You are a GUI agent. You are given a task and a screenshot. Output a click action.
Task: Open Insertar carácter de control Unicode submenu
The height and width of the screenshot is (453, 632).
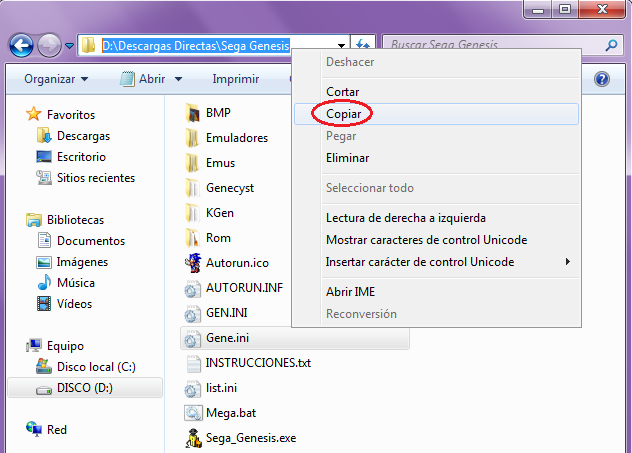click(437, 262)
